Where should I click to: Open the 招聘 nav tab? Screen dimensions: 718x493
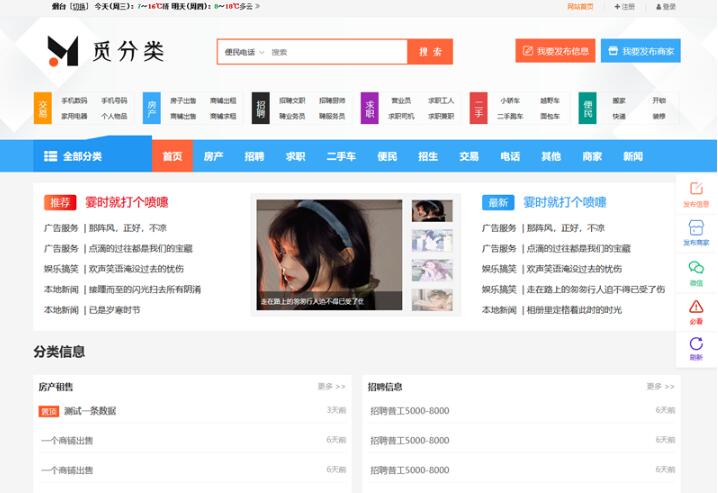(x=254, y=156)
